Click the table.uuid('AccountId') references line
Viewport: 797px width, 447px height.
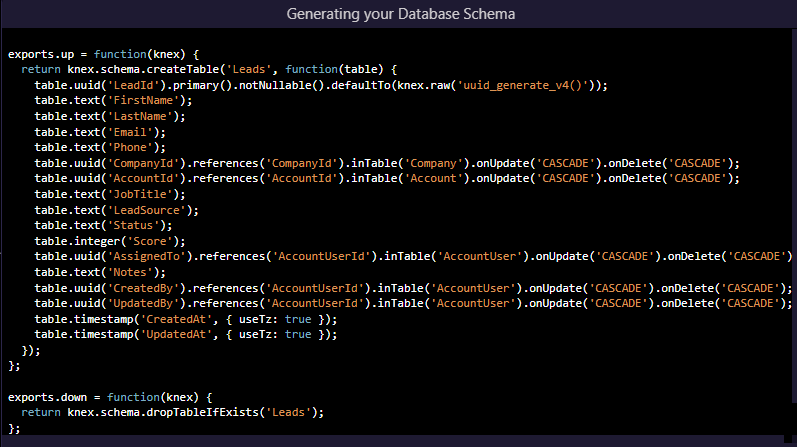(x=387, y=178)
